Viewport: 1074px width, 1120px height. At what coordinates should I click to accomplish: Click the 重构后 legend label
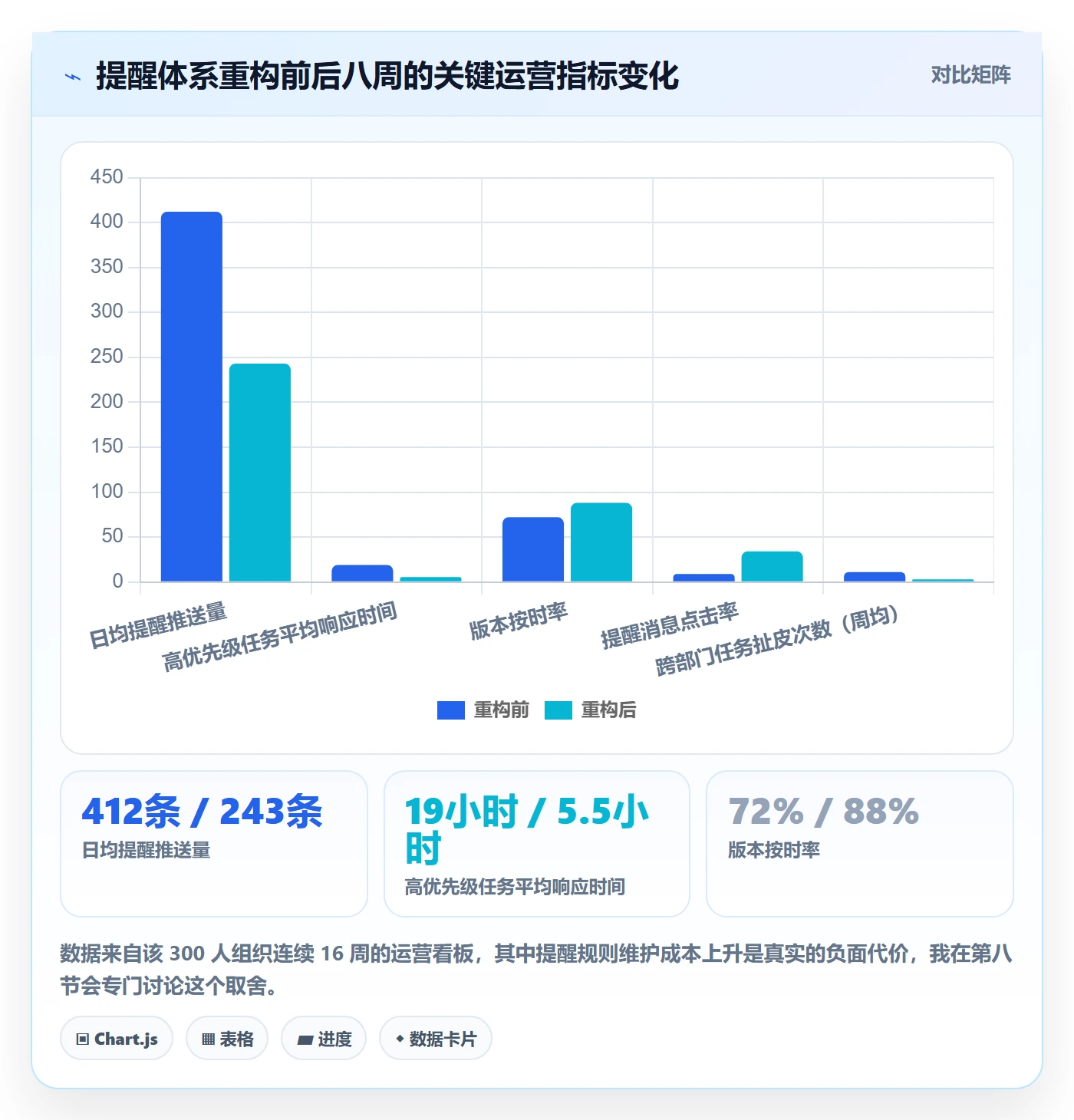pos(608,710)
